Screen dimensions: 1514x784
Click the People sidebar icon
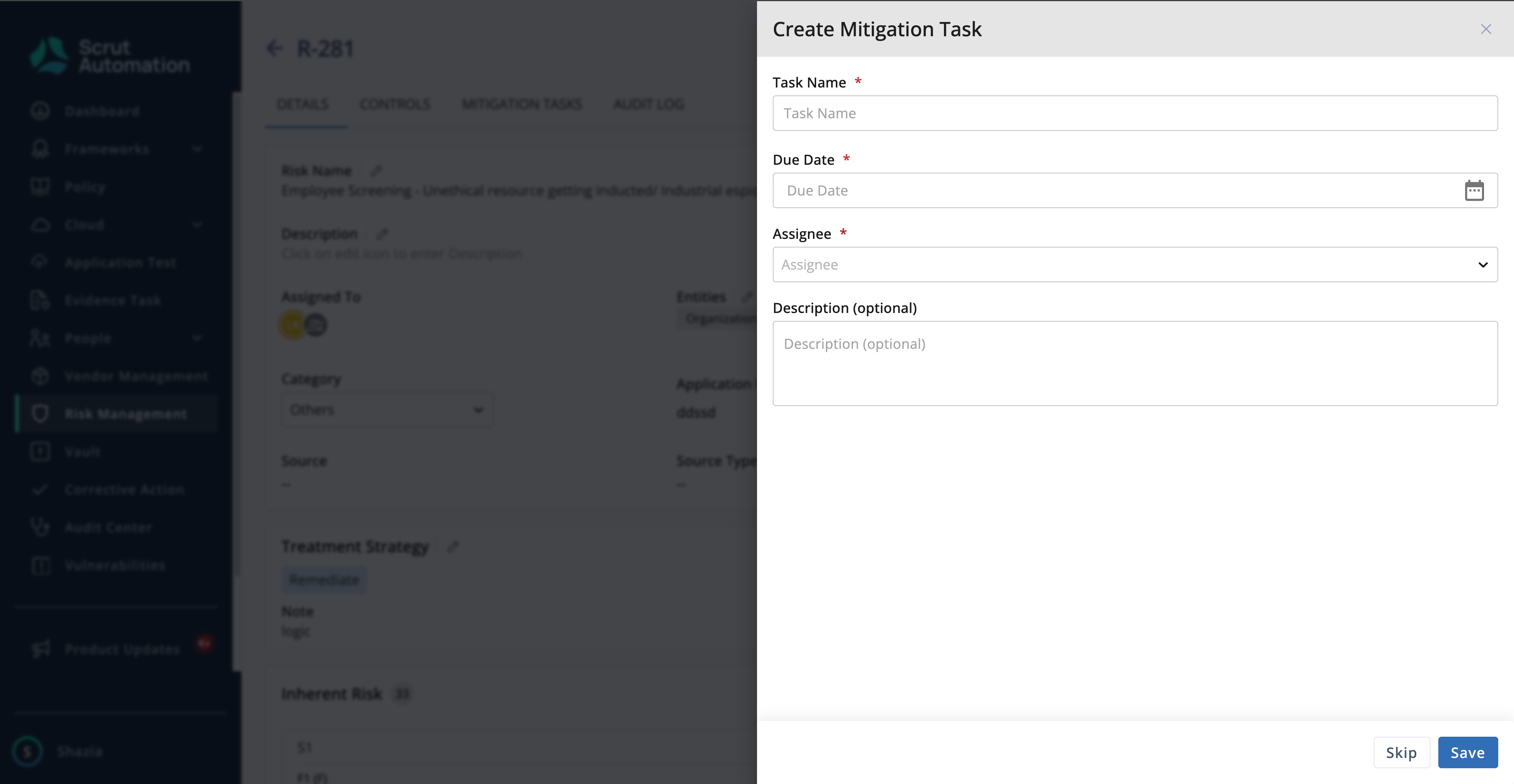click(40, 338)
